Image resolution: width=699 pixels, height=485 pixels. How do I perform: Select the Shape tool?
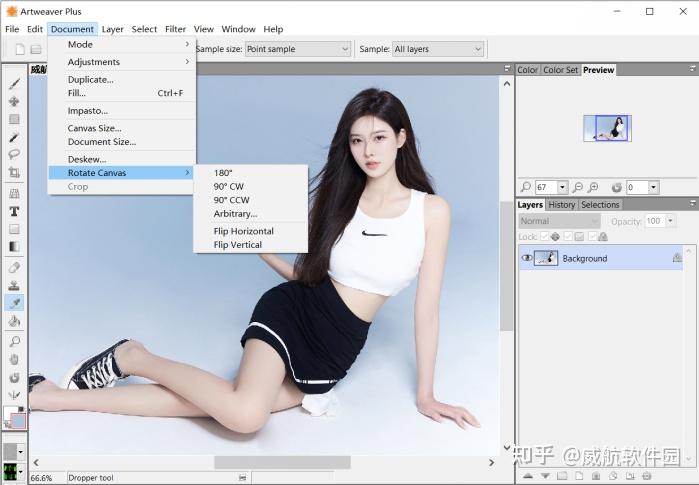[14, 229]
